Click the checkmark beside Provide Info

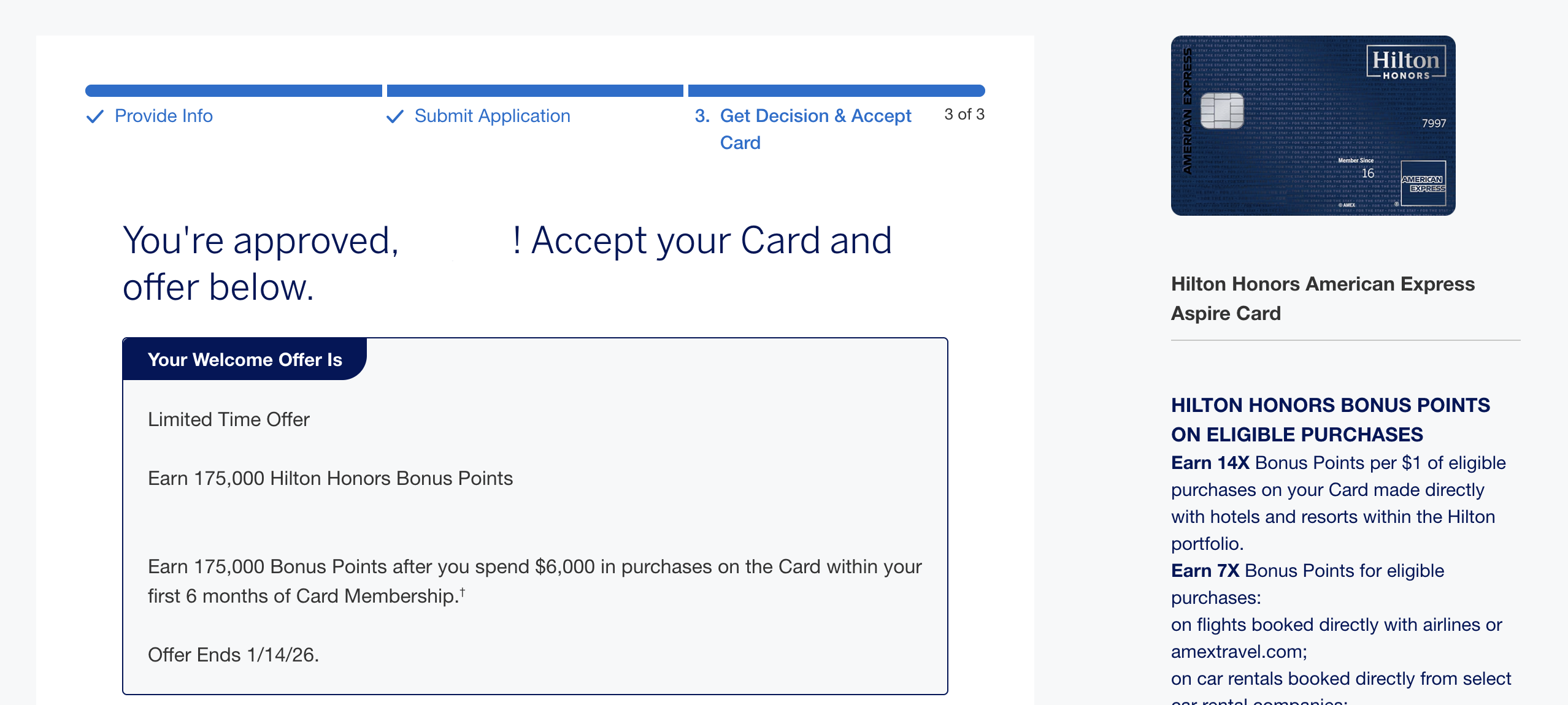95,116
